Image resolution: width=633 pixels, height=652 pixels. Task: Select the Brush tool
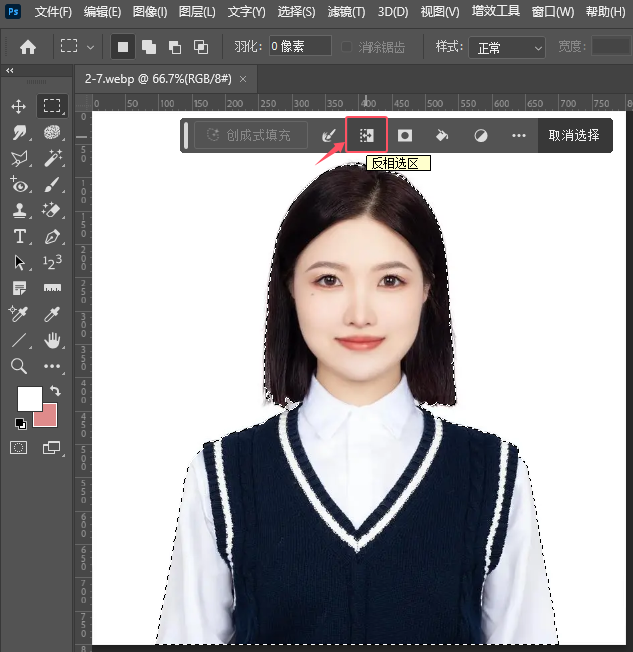52,185
